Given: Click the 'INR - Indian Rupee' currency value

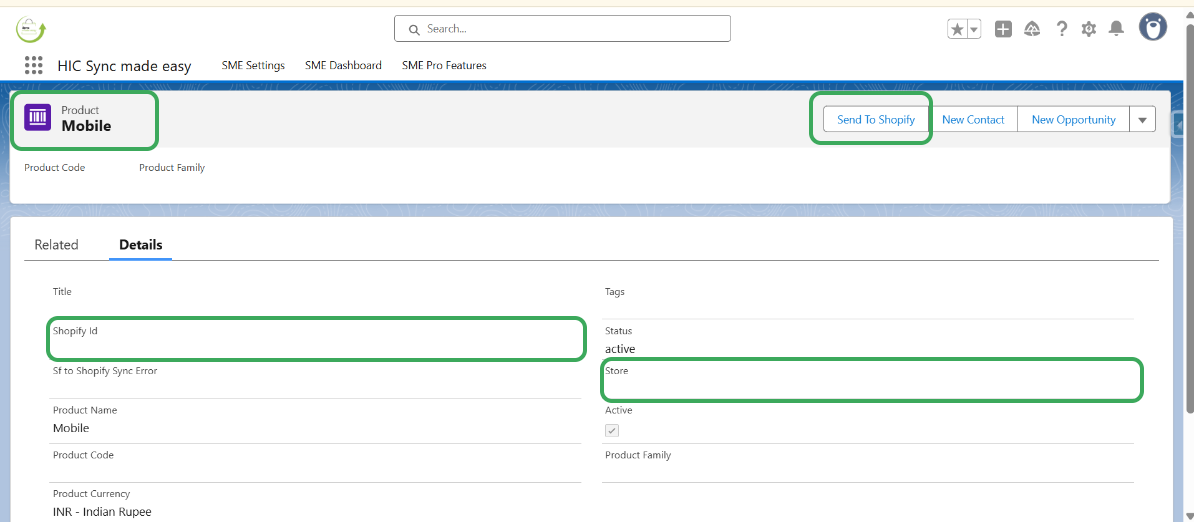Looking at the screenshot, I should [x=102, y=511].
